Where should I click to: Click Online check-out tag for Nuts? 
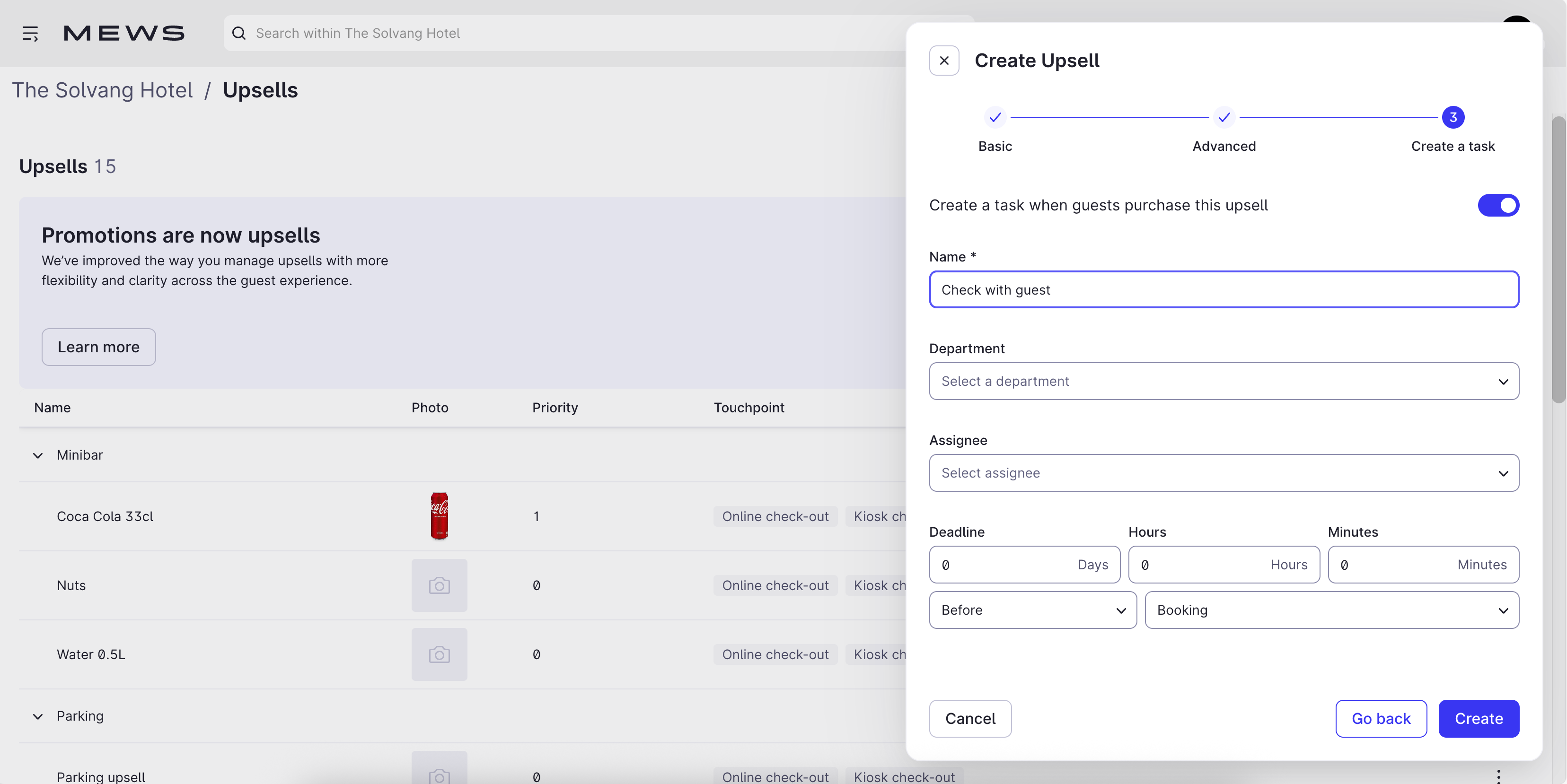775,585
